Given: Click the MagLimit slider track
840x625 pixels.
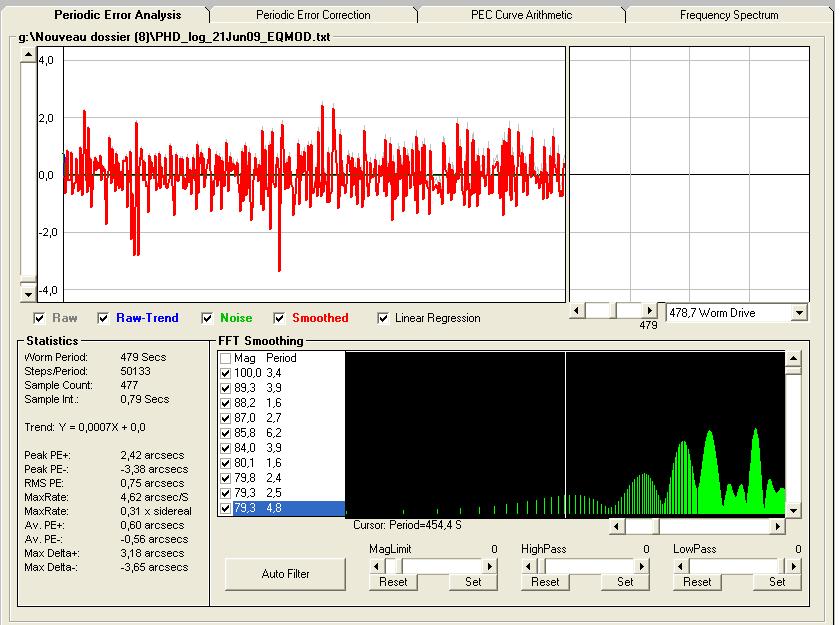Looking at the screenshot, I should click(x=433, y=566).
